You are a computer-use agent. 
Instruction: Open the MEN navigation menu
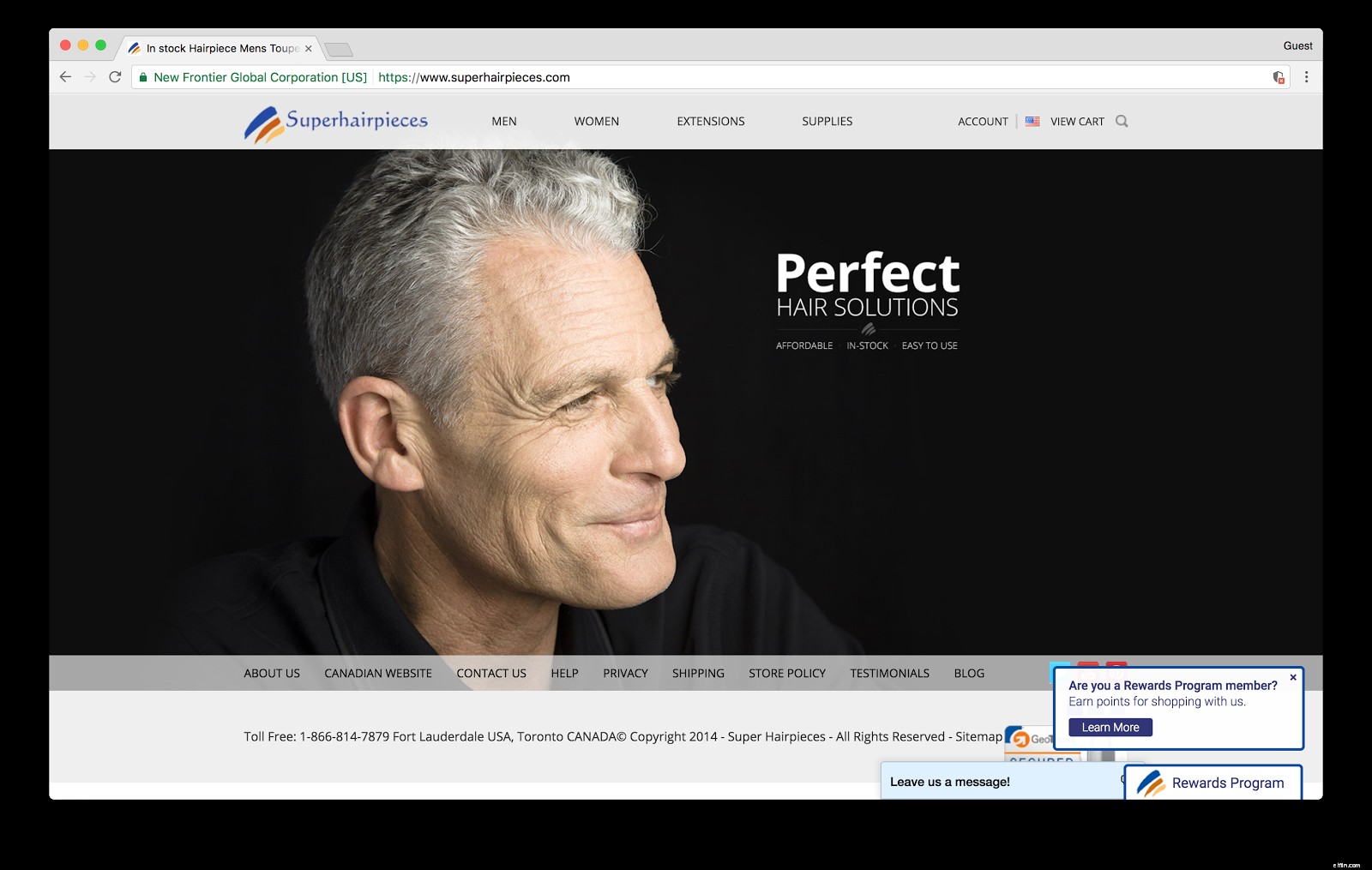504,121
